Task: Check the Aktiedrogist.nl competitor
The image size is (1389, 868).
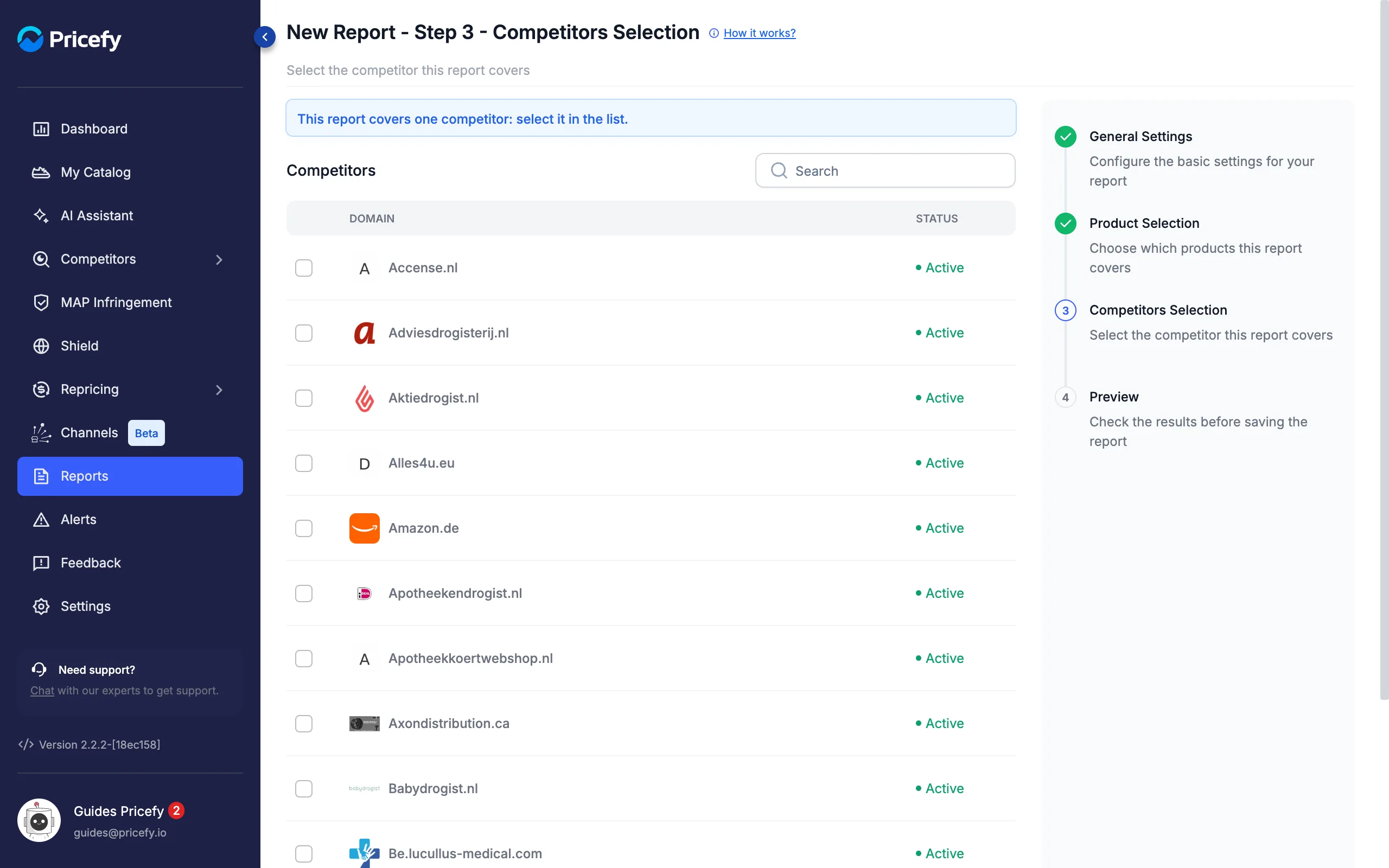Action: point(304,398)
